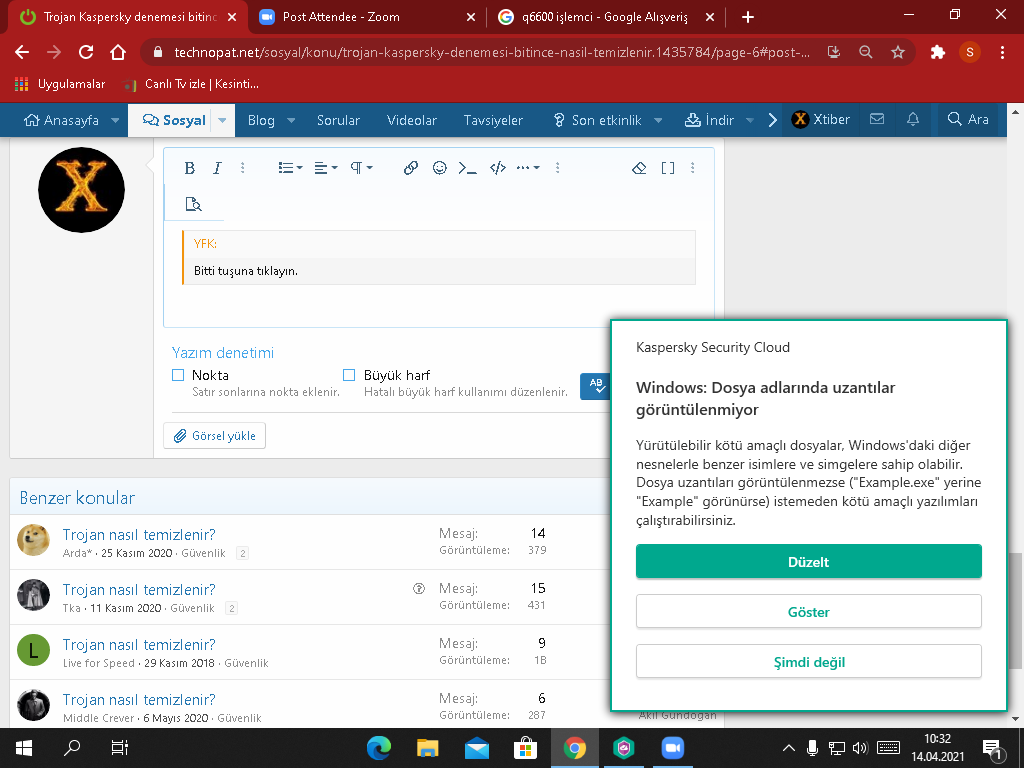1024x768 pixels.
Task: Open the Videolar menu item
Action: coord(411,120)
